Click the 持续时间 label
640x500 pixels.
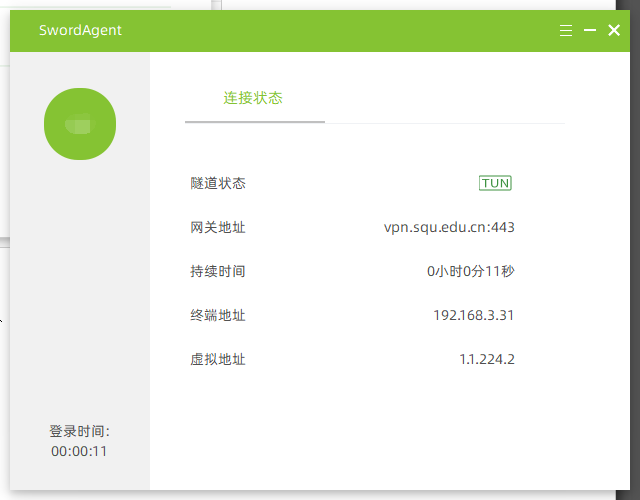point(218,271)
